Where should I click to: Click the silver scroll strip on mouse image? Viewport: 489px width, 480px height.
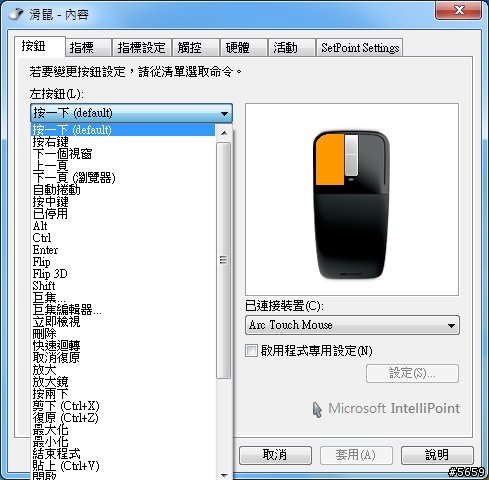[x=351, y=155]
